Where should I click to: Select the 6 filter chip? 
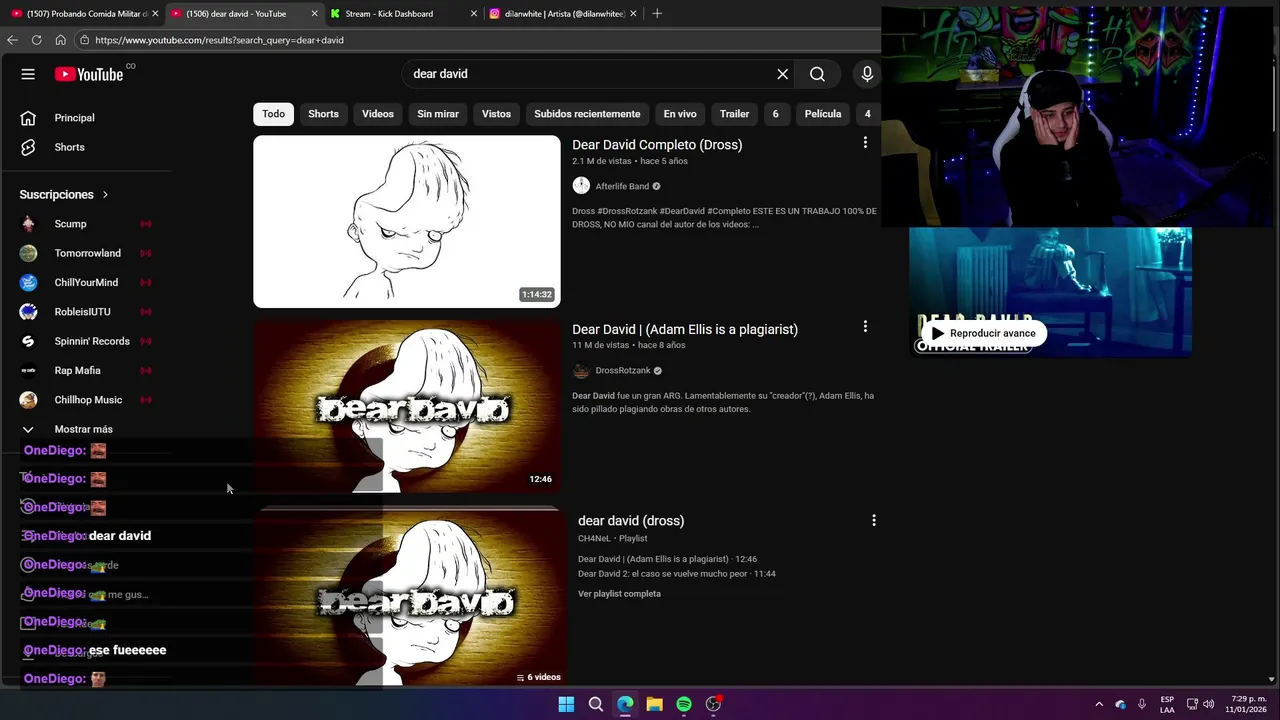(x=775, y=114)
